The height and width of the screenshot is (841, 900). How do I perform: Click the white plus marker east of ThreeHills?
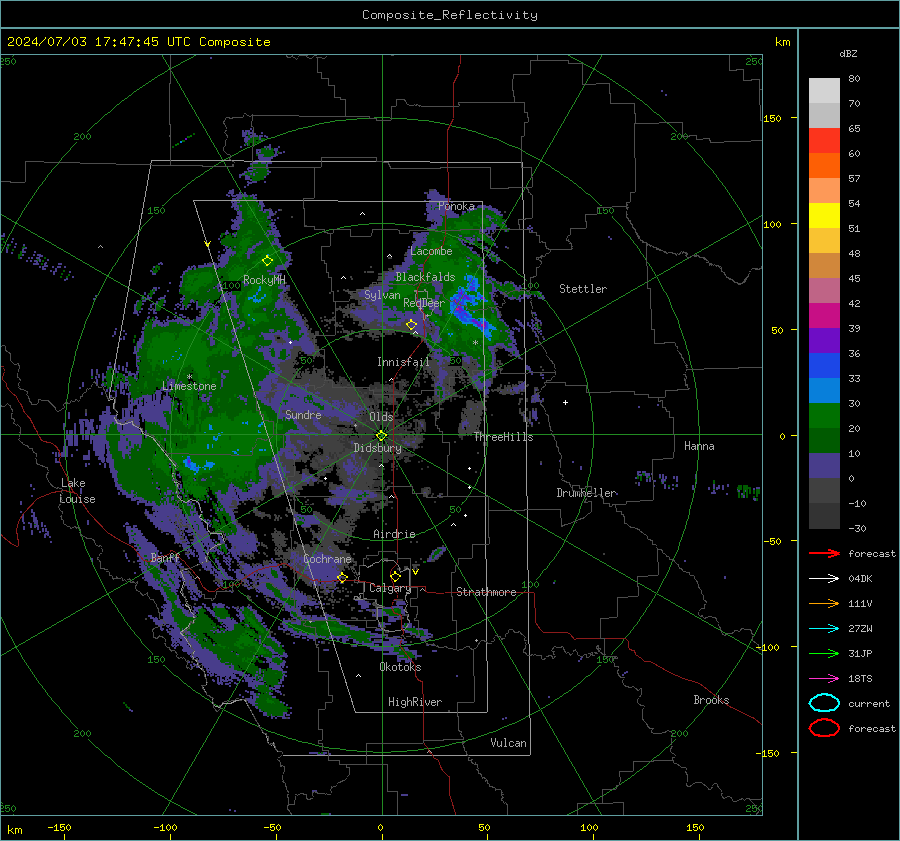(565, 402)
